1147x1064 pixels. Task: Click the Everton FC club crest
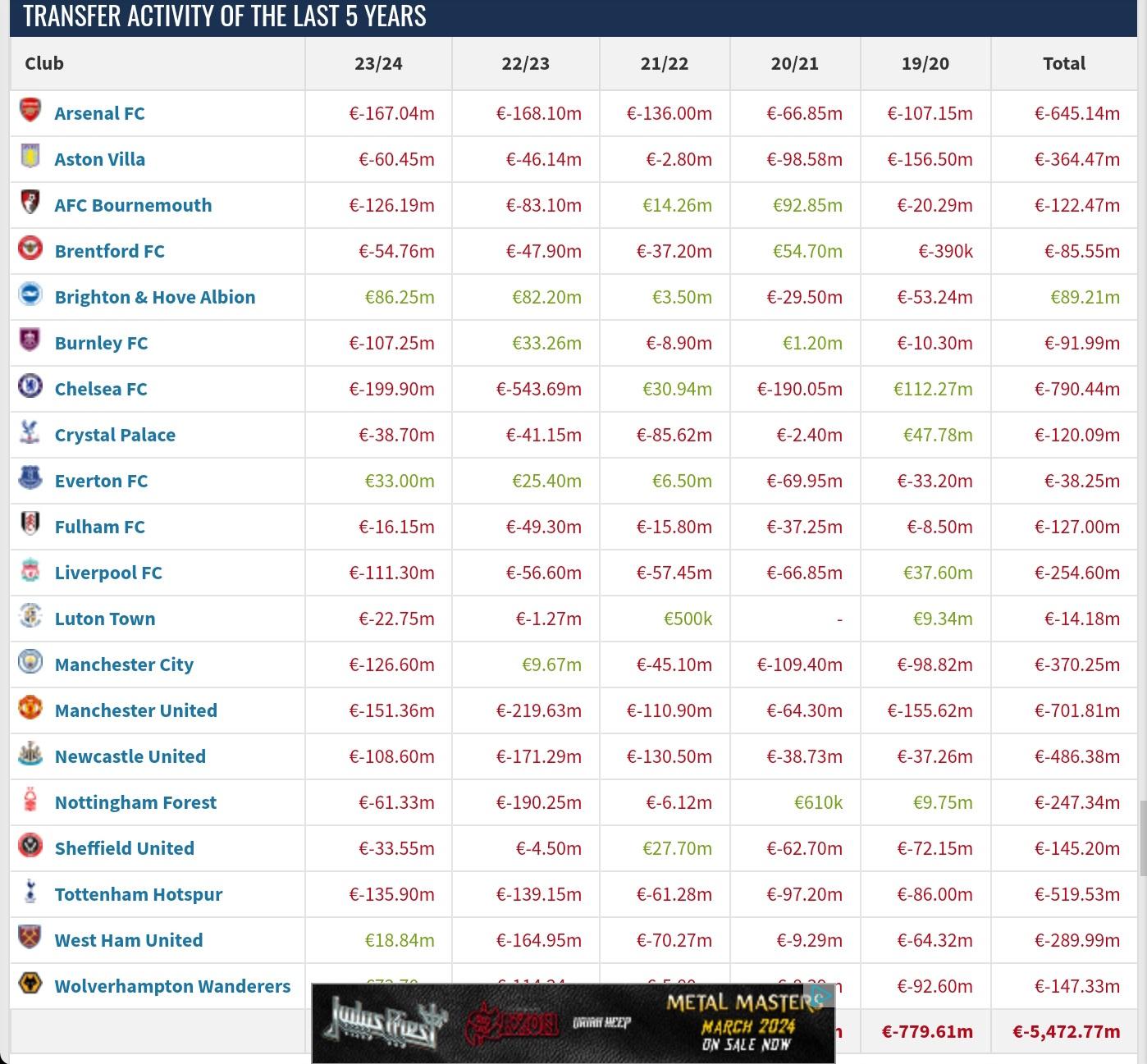click(x=30, y=477)
